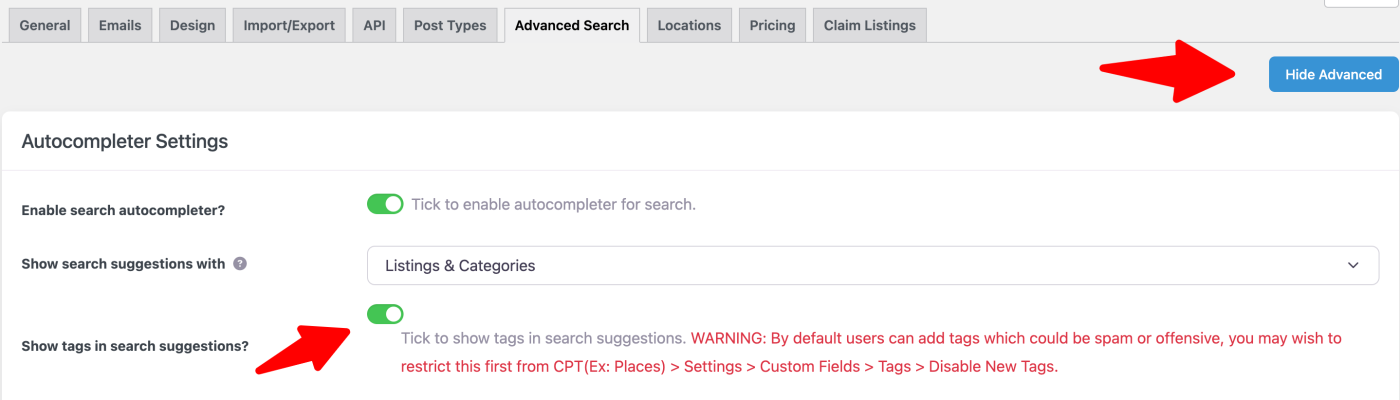Click the Hide Advanced button
This screenshot has width=1400, height=400.
[x=1333, y=74]
